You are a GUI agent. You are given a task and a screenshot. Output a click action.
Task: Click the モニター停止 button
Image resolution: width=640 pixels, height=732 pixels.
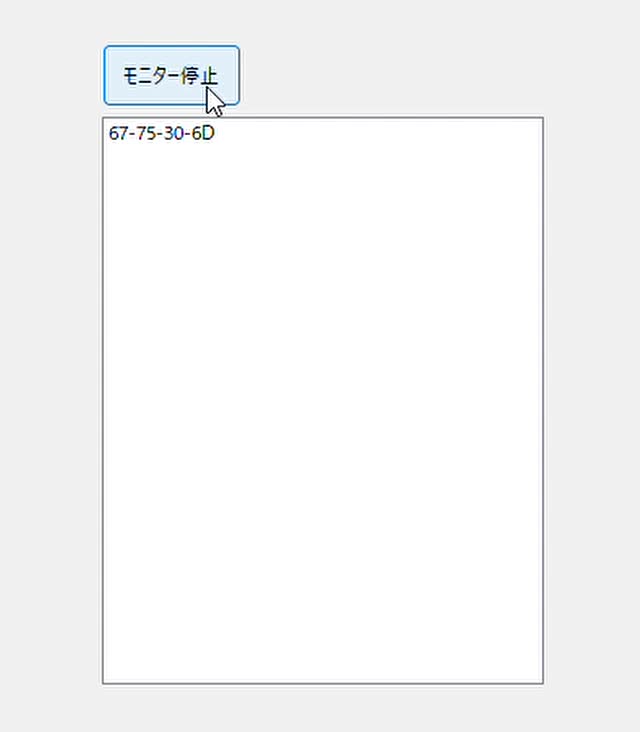coord(171,75)
